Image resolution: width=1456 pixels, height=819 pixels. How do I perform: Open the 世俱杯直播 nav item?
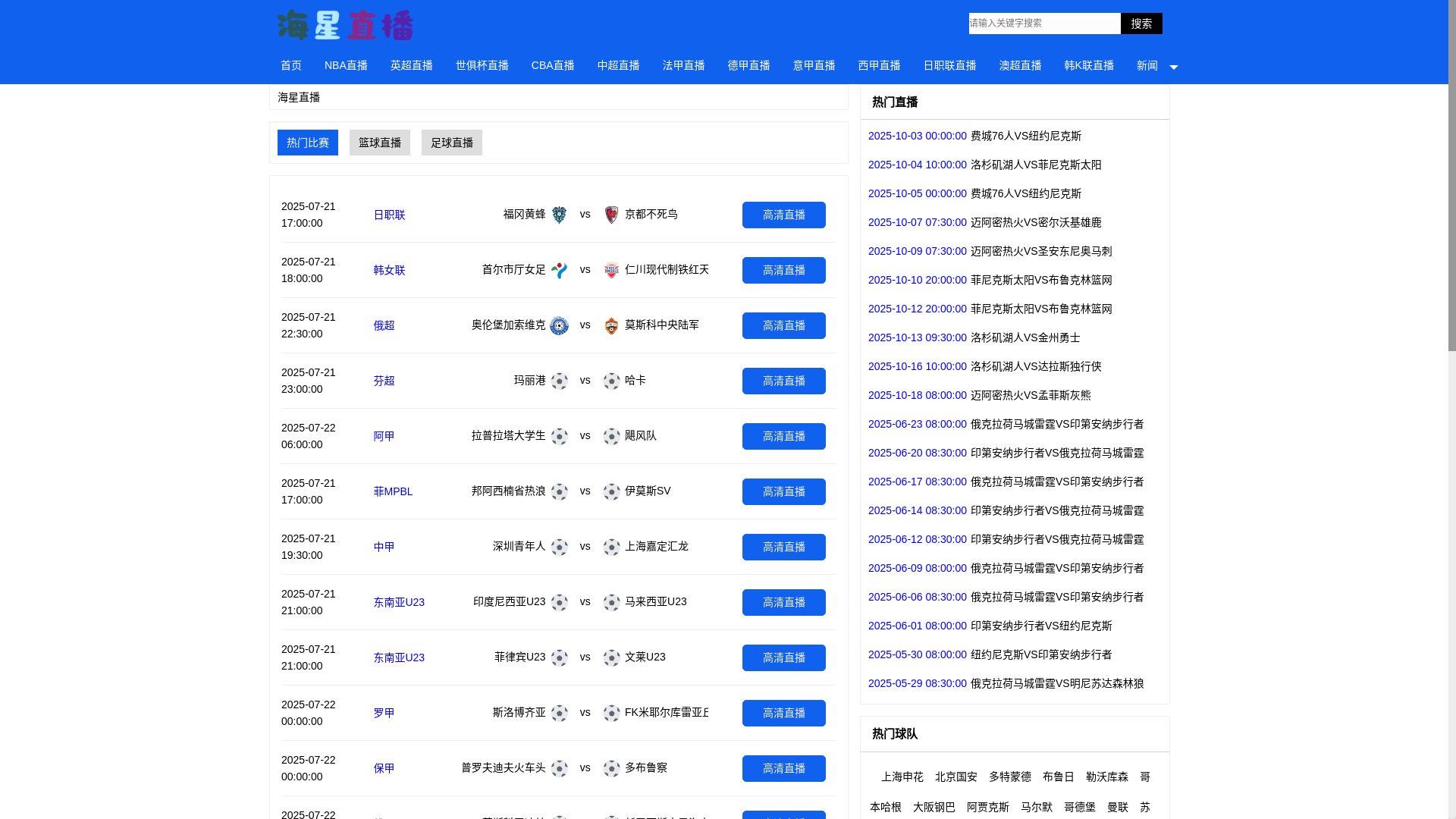pos(482,65)
